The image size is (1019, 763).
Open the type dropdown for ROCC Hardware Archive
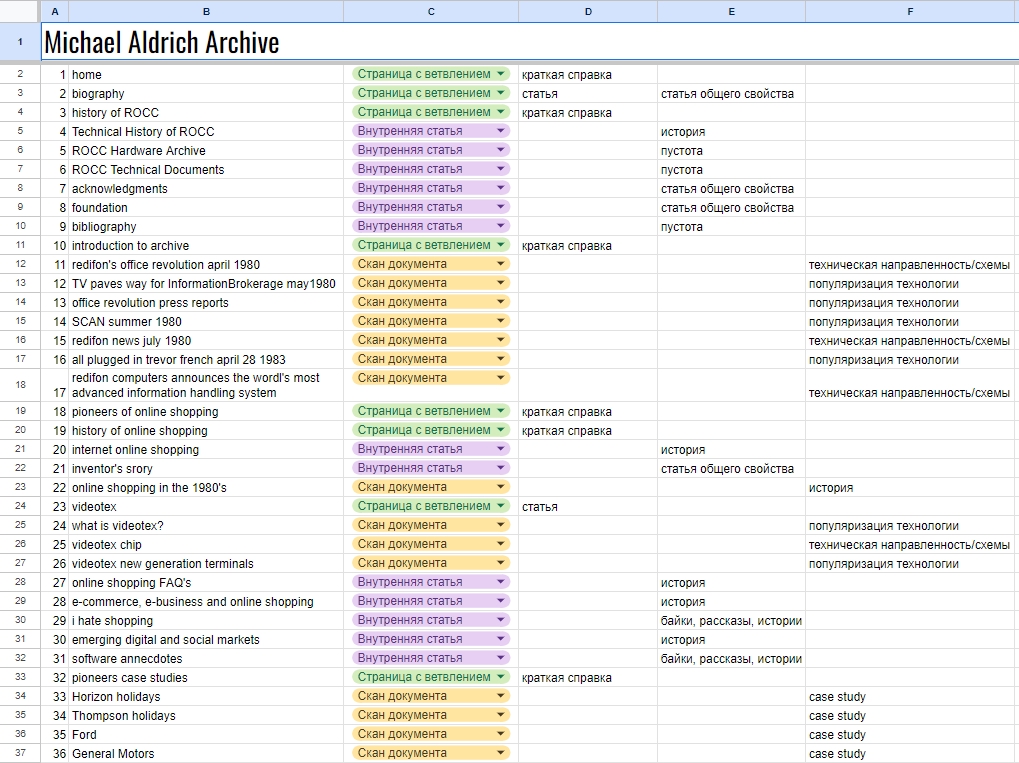[x=500, y=149]
